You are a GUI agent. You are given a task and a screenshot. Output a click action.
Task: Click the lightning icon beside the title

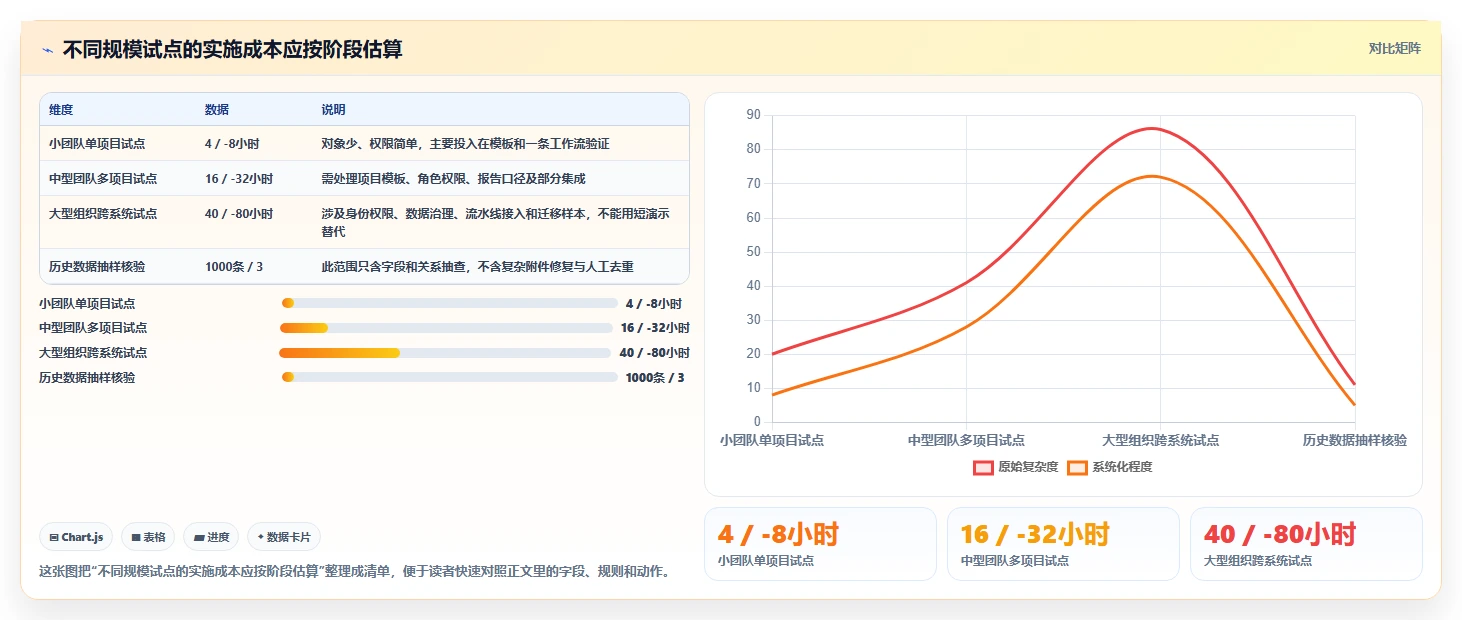pyautogui.click(x=47, y=50)
